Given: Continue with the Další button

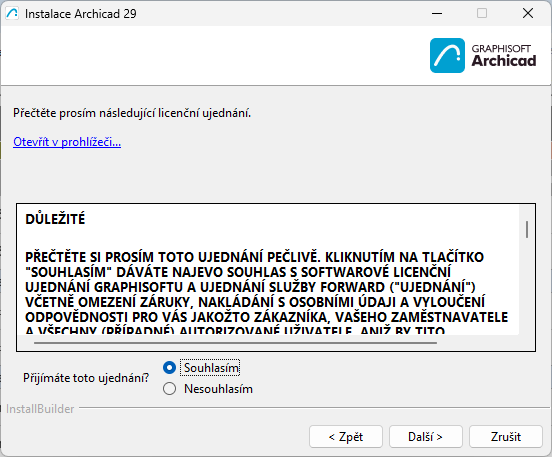Looking at the screenshot, I should click(x=426, y=437).
